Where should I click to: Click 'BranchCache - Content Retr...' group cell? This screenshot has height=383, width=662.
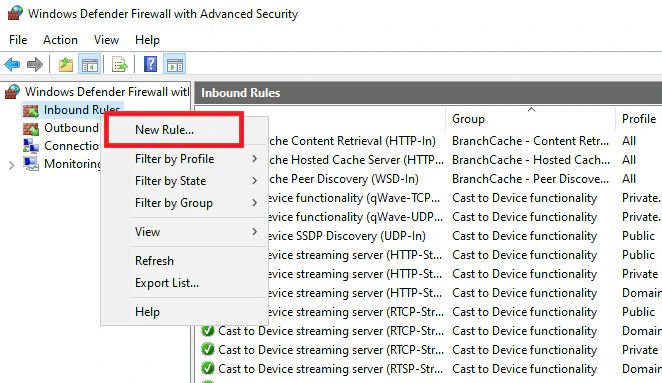[x=530, y=141]
